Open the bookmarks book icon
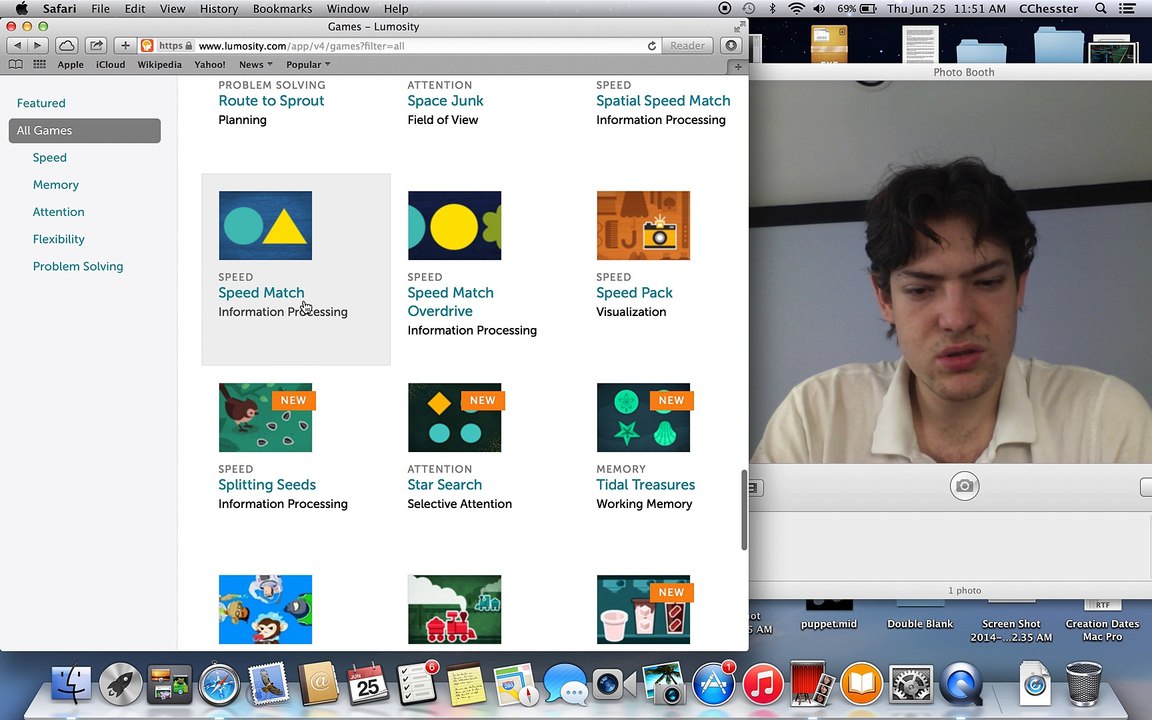The image size is (1152, 720). [15, 65]
